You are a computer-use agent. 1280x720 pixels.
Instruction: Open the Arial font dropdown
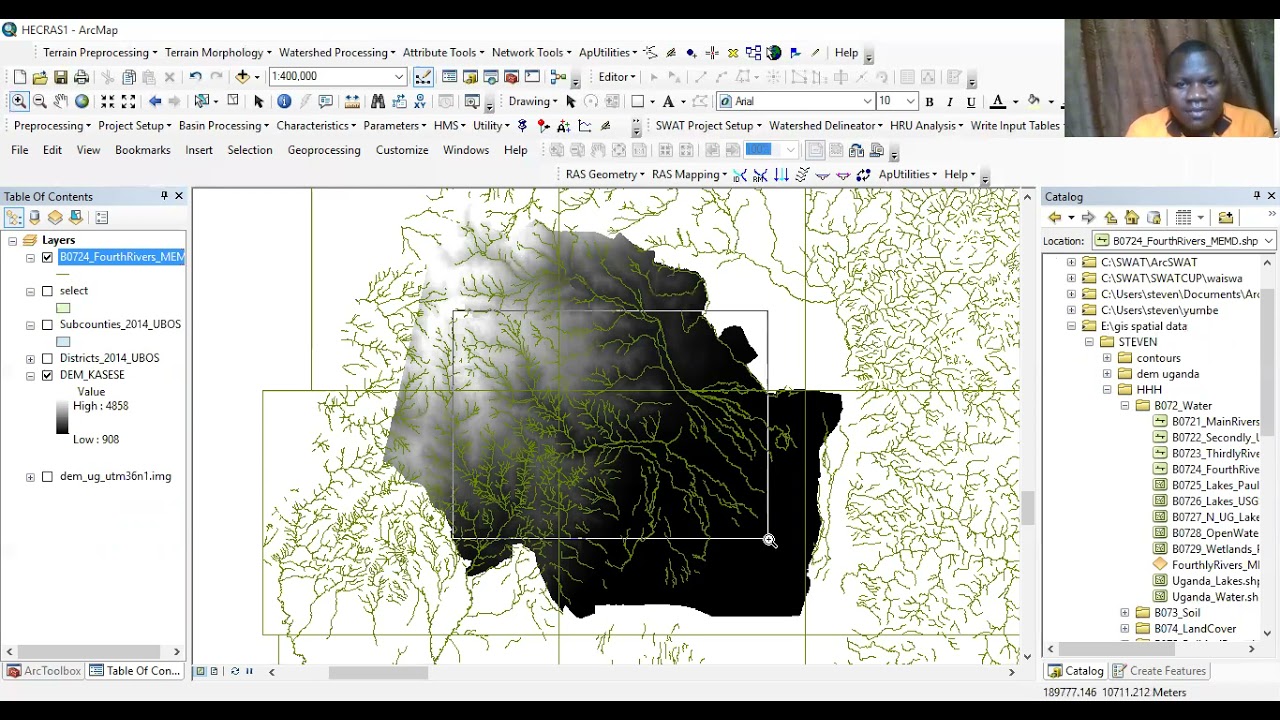(867, 101)
